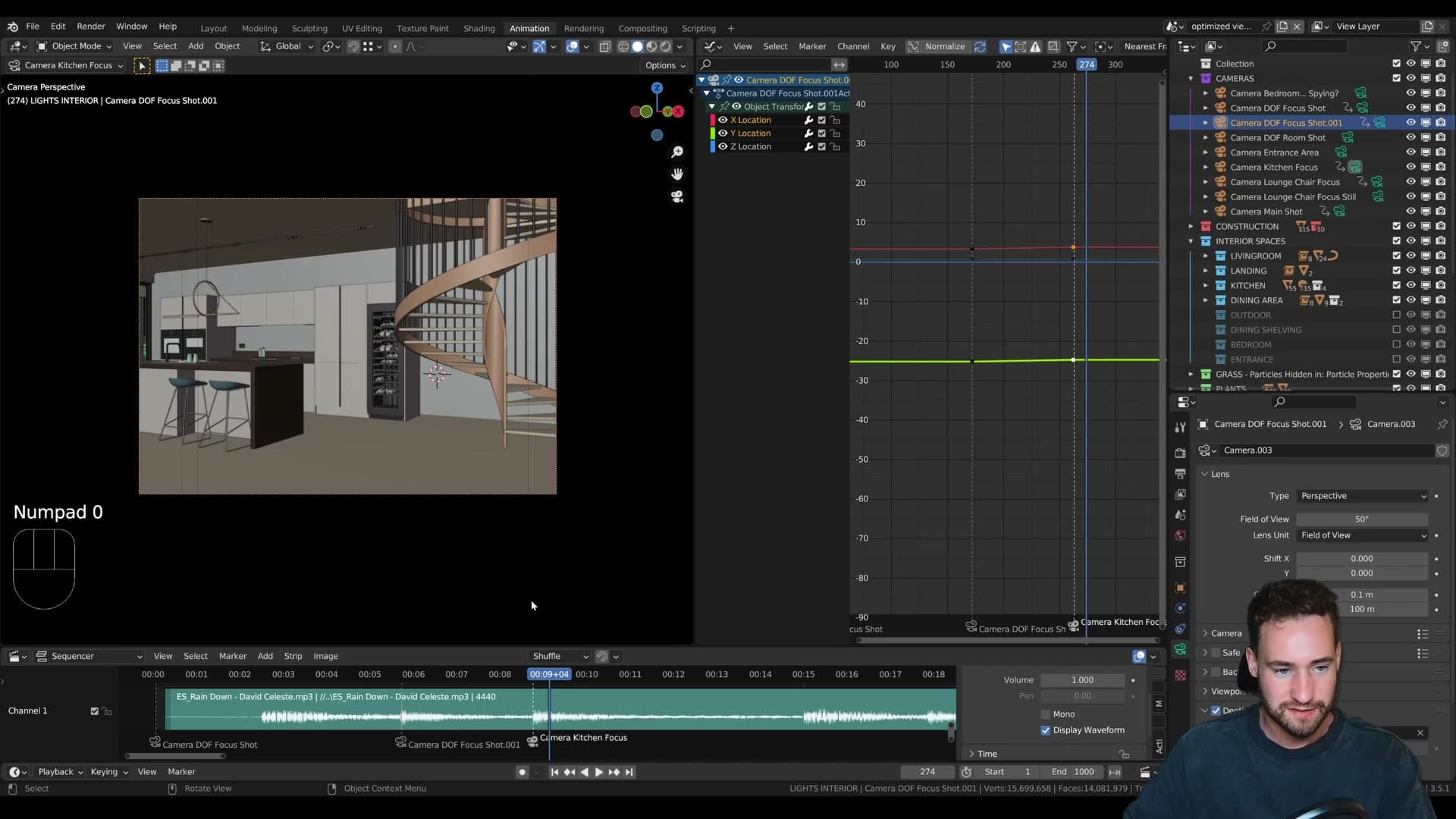Jump to the start frame

coord(554,772)
